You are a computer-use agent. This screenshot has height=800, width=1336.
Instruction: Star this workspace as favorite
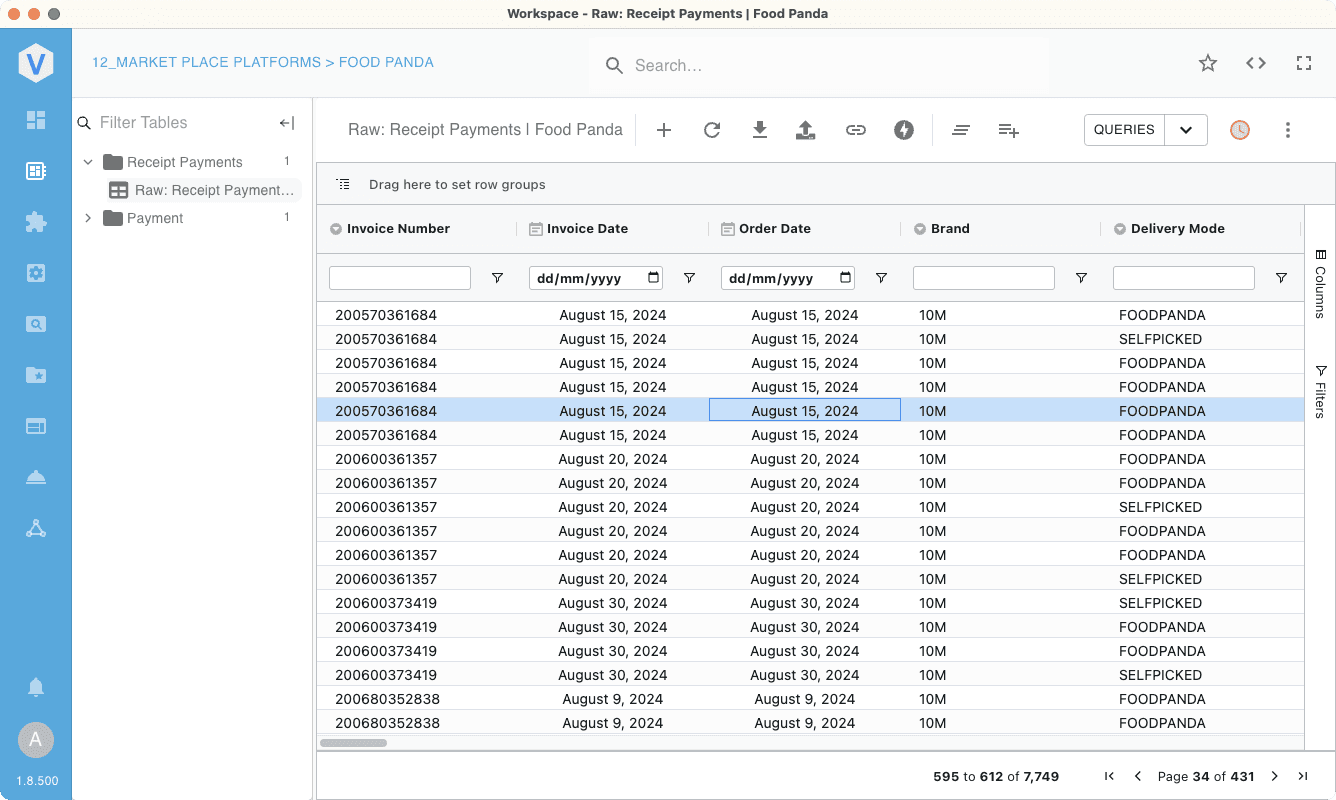[x=1208, y=63]
